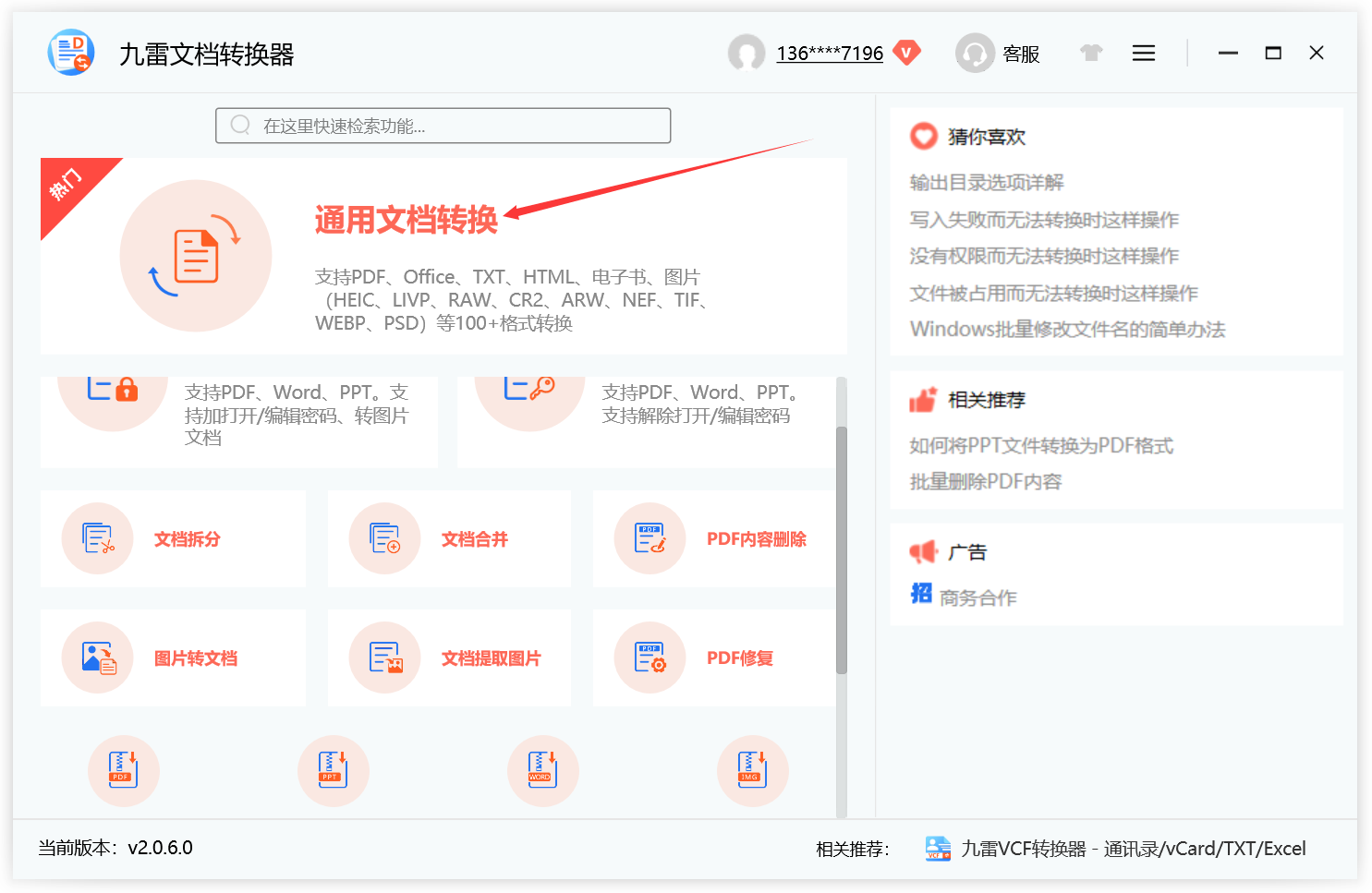Open the 客服 customer service icon
The image size is (1372, 893).
pyautogui.click(x=975, y=53)
